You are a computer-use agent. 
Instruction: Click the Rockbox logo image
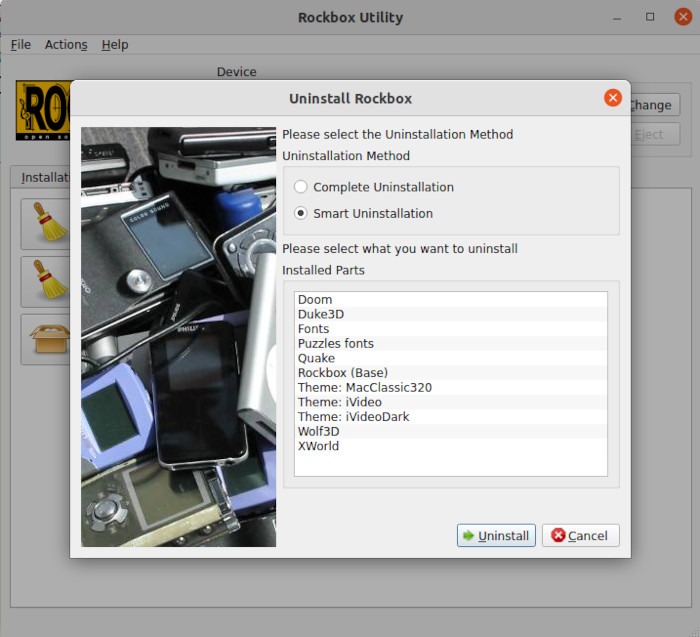[43, 110]
